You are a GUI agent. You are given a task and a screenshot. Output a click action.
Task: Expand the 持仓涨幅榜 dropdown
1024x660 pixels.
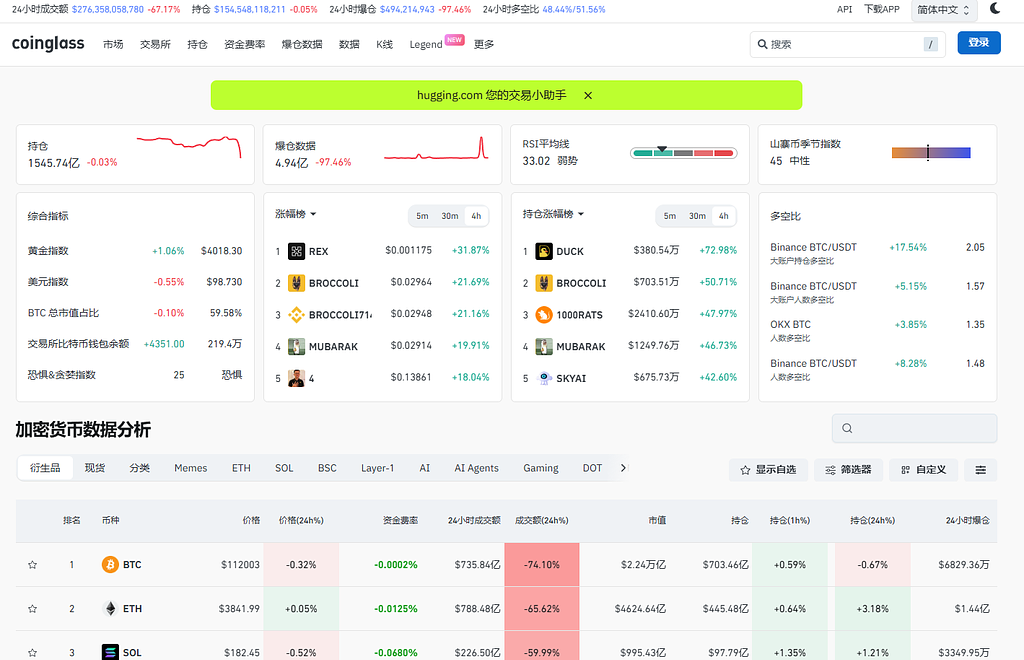(x=579, y=214)
